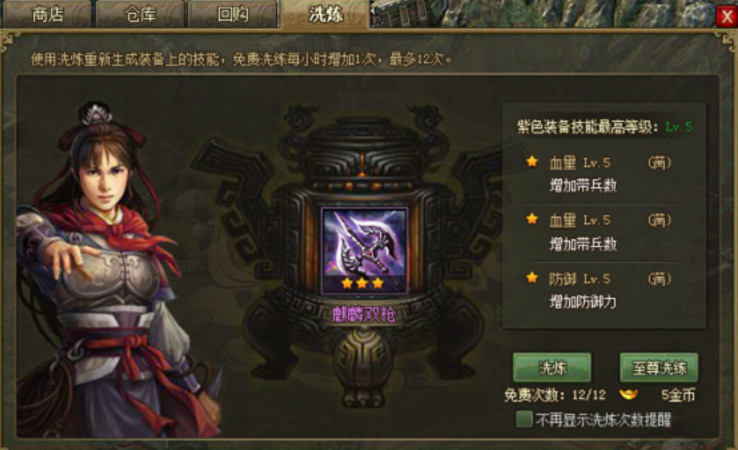Enable 不再显示洗炼次数提醒 checkbox

pyautogui.click(x=524, y=419)
